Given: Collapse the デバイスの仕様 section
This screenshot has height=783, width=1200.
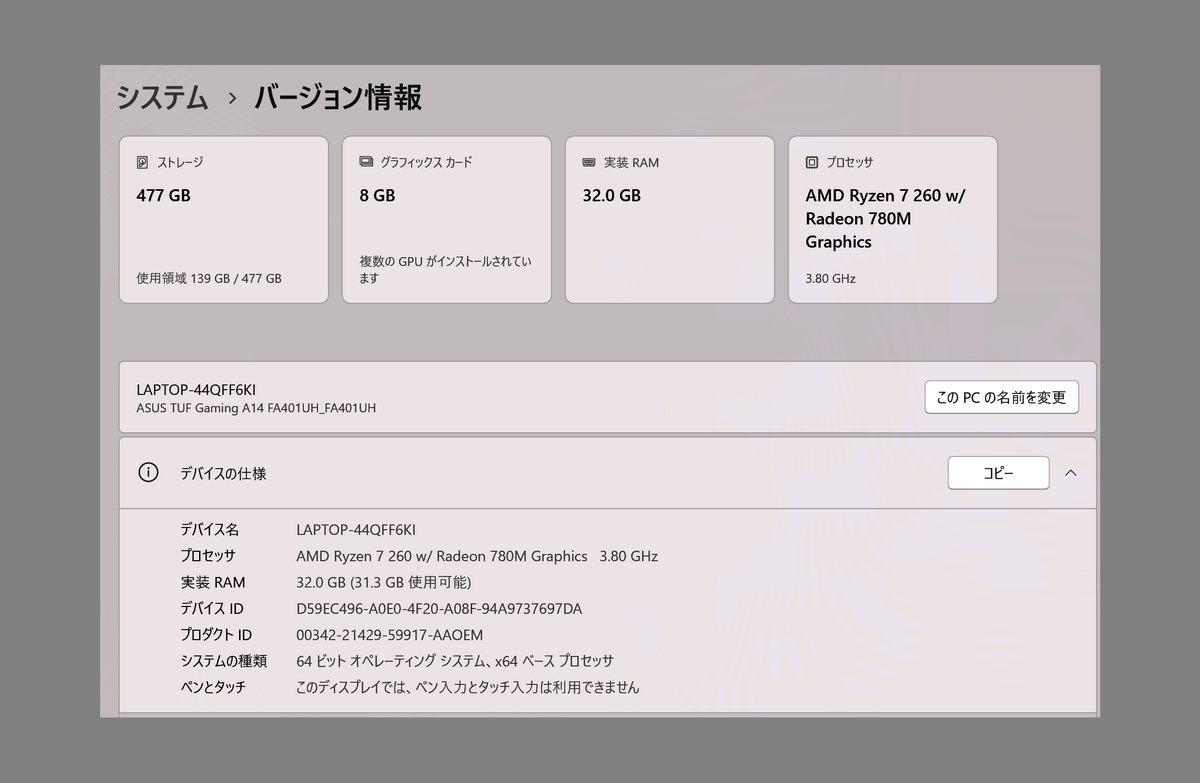Looking at the screenshot, I should point(1071,472).
